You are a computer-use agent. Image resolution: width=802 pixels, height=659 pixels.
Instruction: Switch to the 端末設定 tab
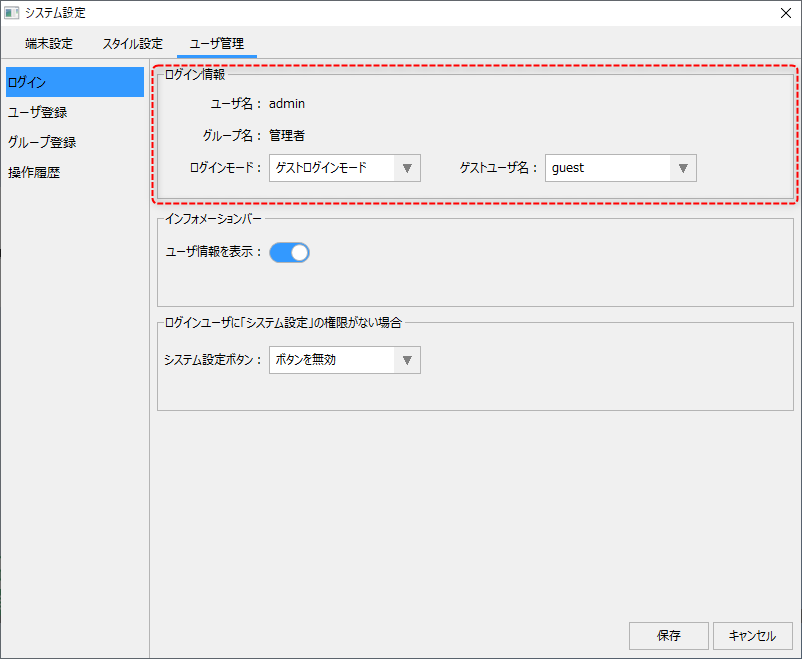point(49,44)
